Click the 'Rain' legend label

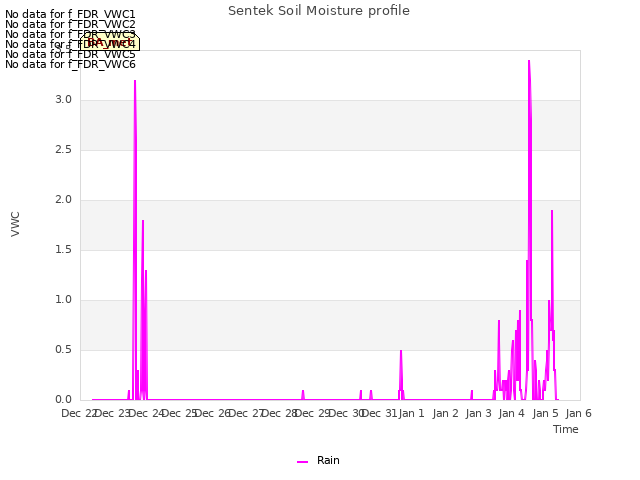click(x=328, y=460)
